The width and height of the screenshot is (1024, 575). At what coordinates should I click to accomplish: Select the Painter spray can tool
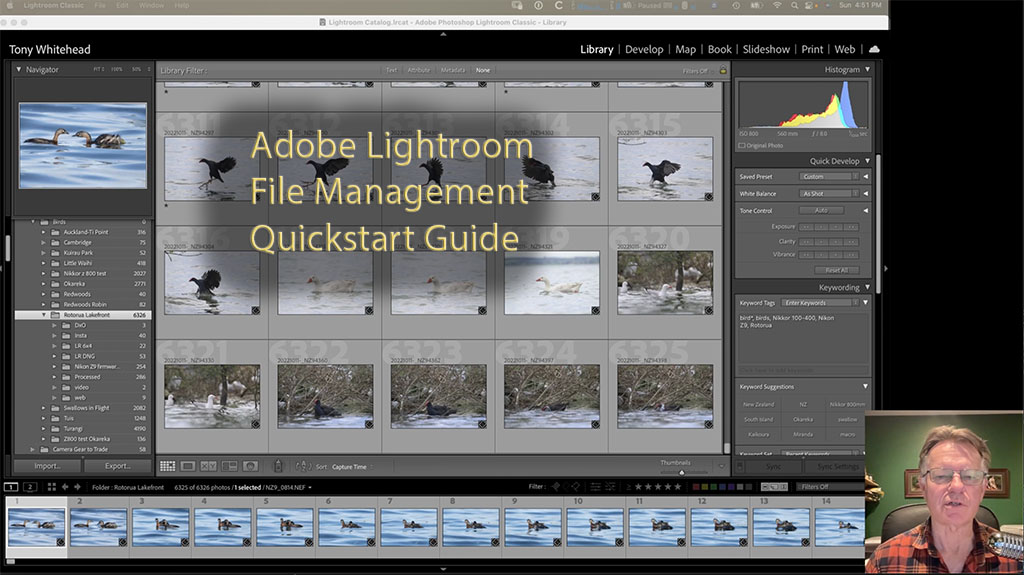(278, 466)
